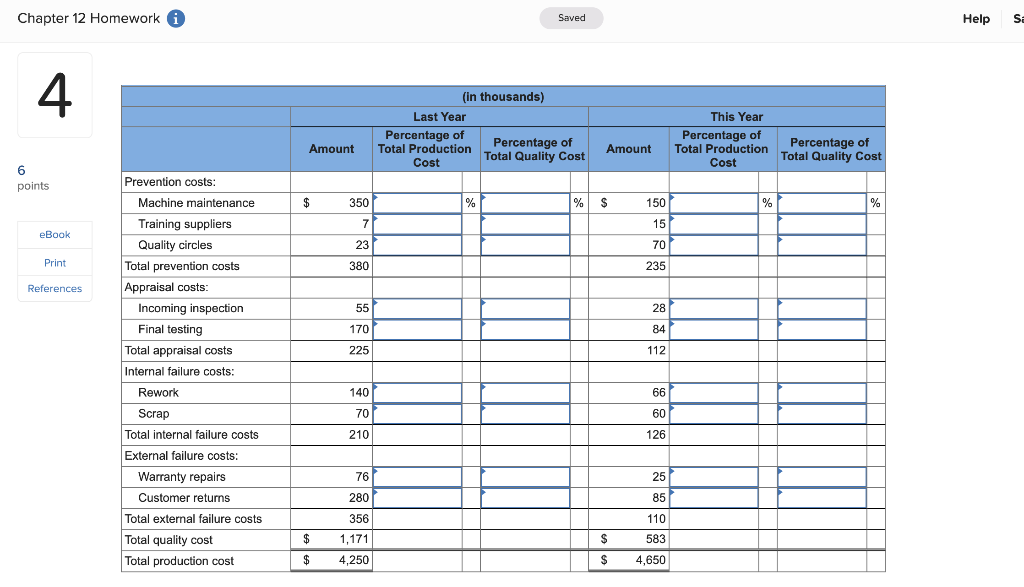The image size is (1024, 587).
Task: Click Last Year production cost field for Rework
Action: [x=417, y=392]
